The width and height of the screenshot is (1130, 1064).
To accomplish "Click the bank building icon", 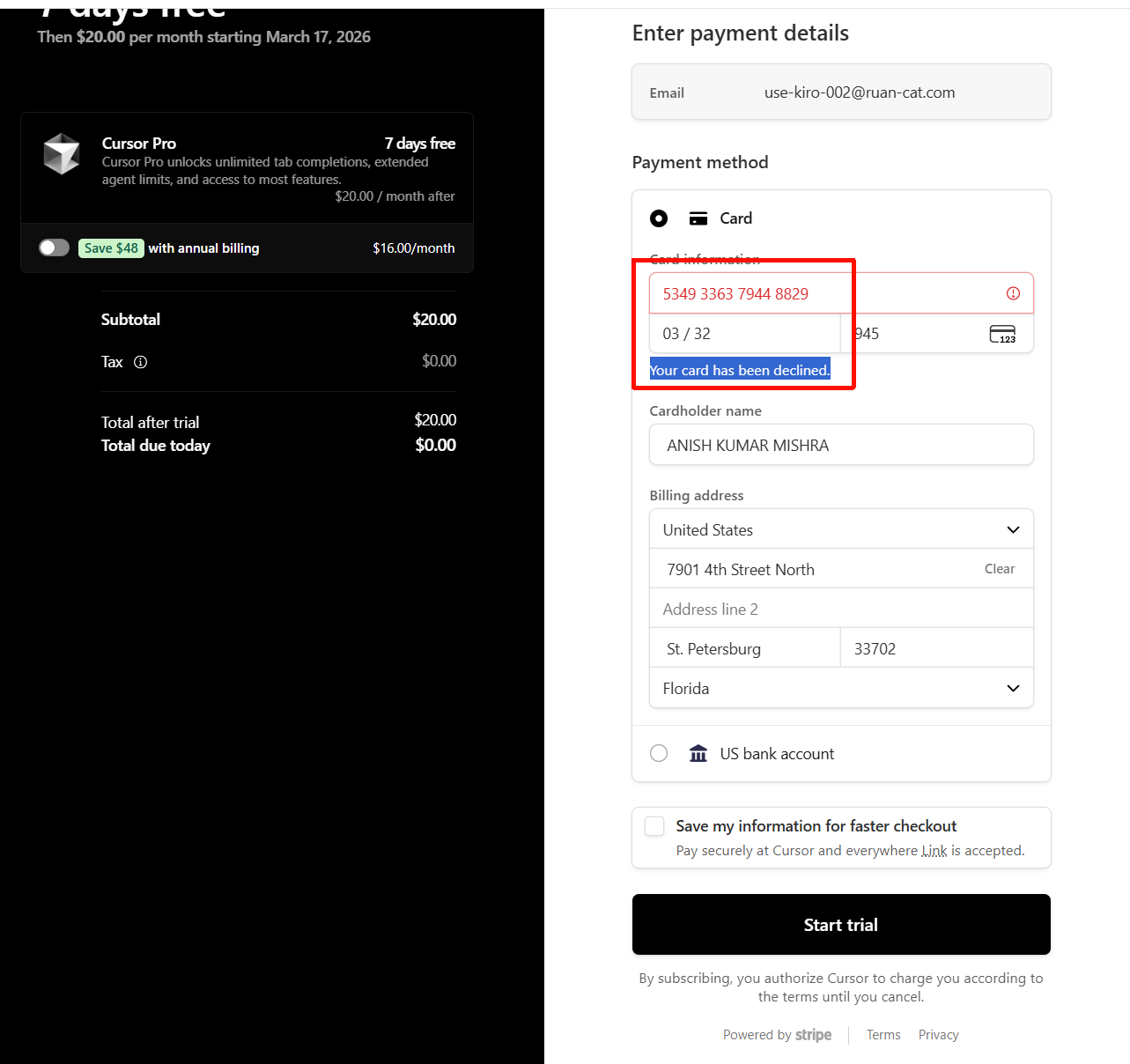I will tap(698, 754).
